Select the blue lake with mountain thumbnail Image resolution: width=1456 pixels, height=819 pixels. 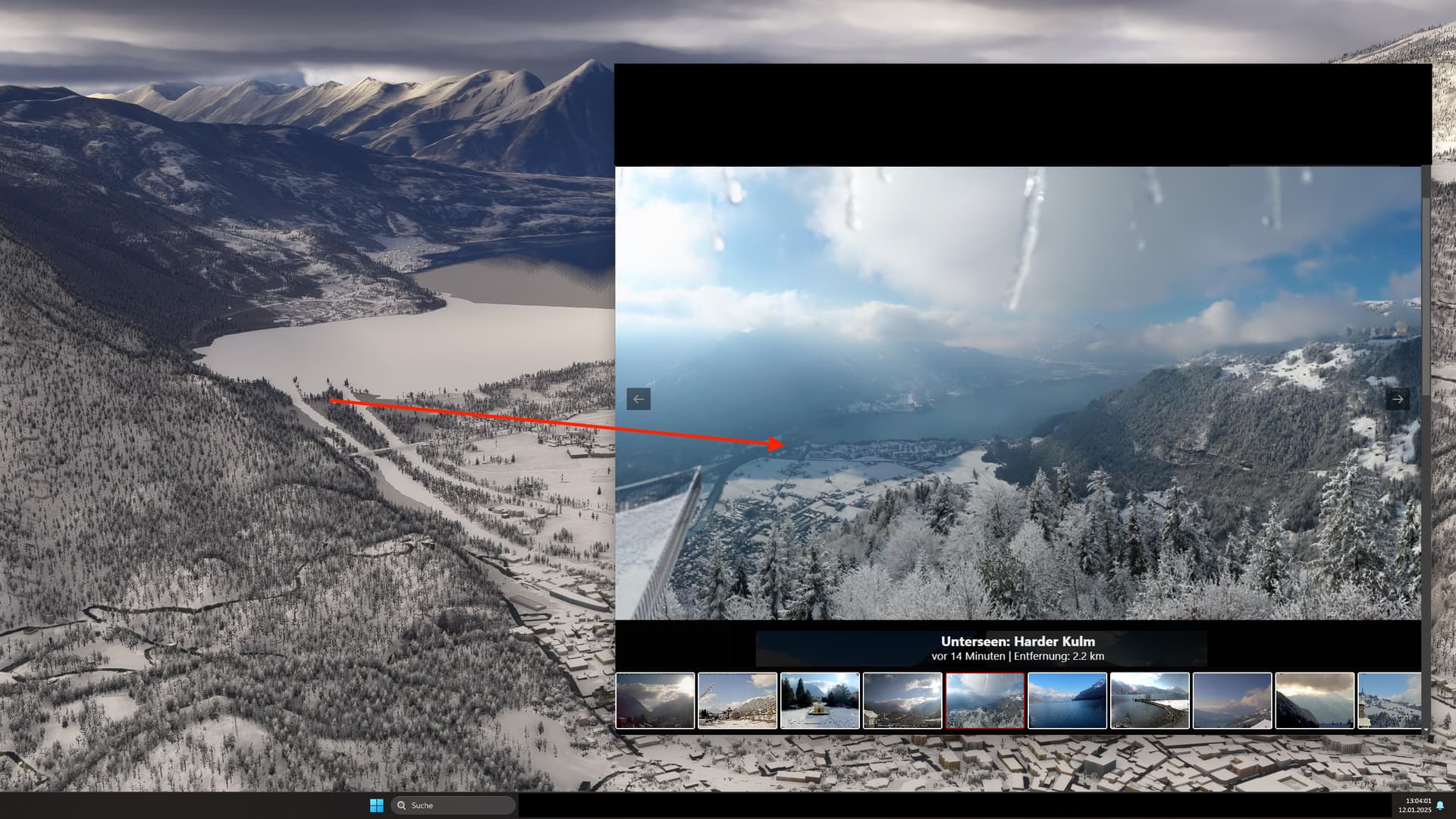pyautogui.click(x=1067, y=701)
